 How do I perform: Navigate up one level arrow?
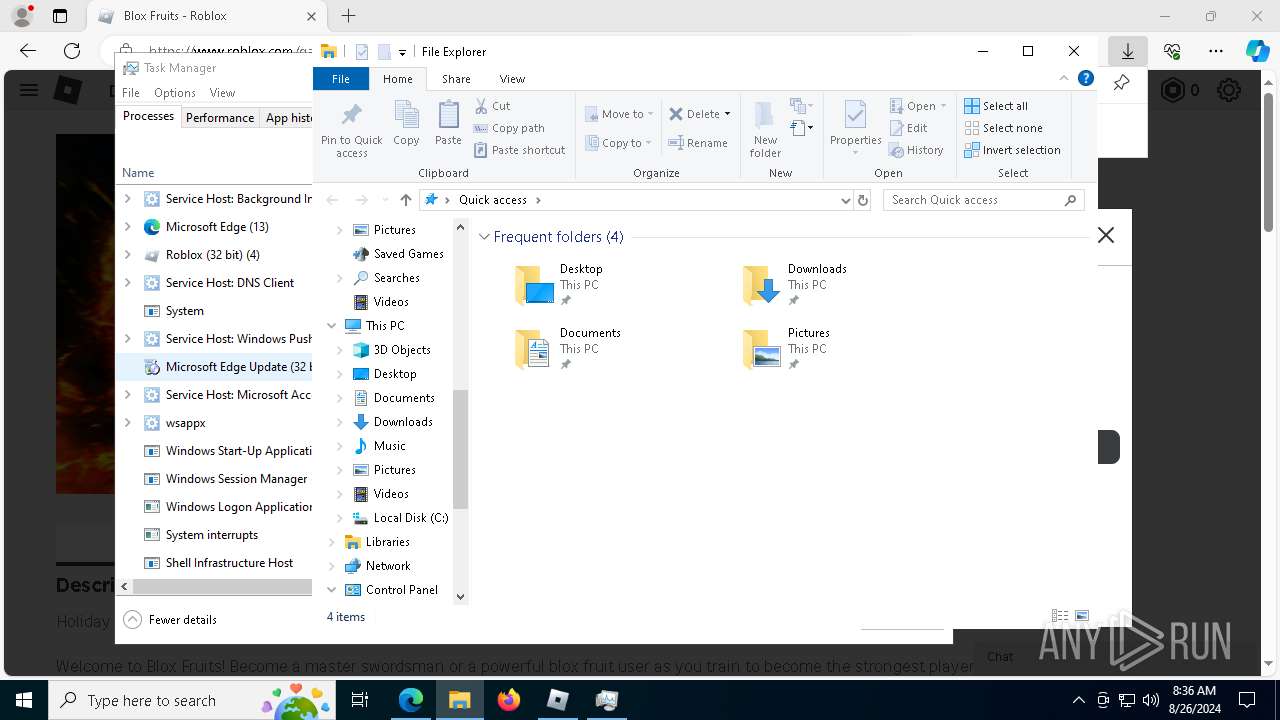[405, 200]
